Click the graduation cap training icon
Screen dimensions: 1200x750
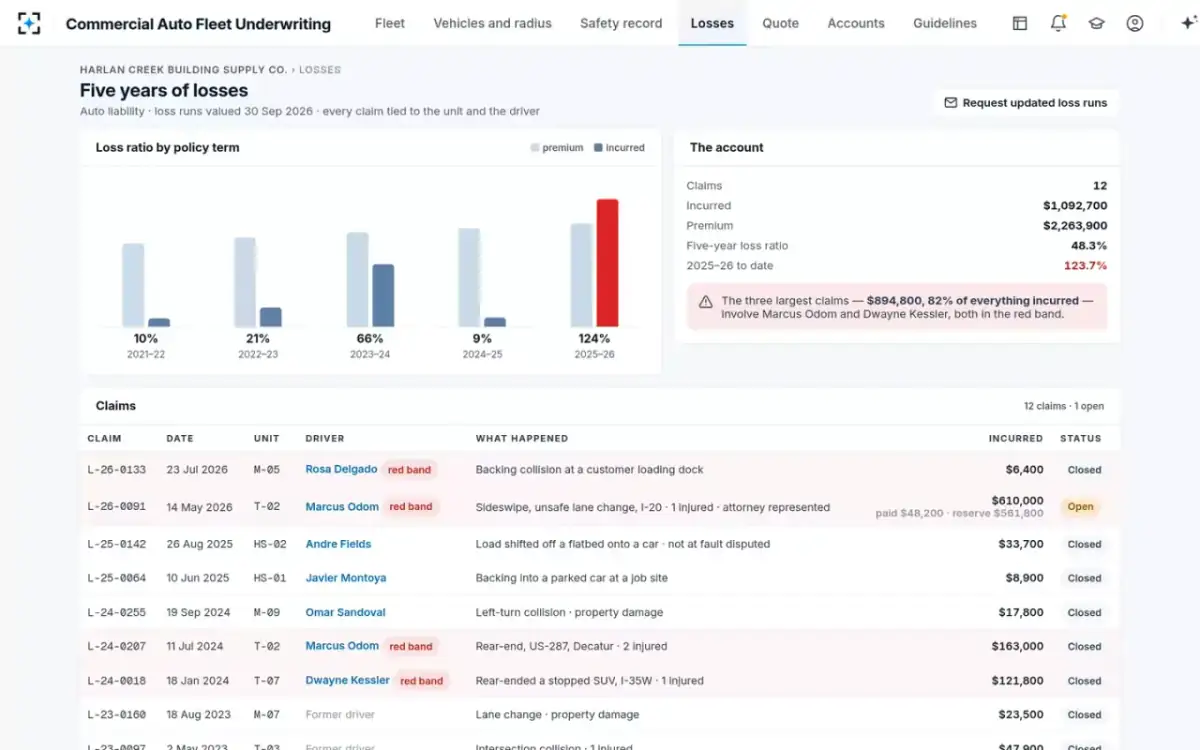[1096, 23]
